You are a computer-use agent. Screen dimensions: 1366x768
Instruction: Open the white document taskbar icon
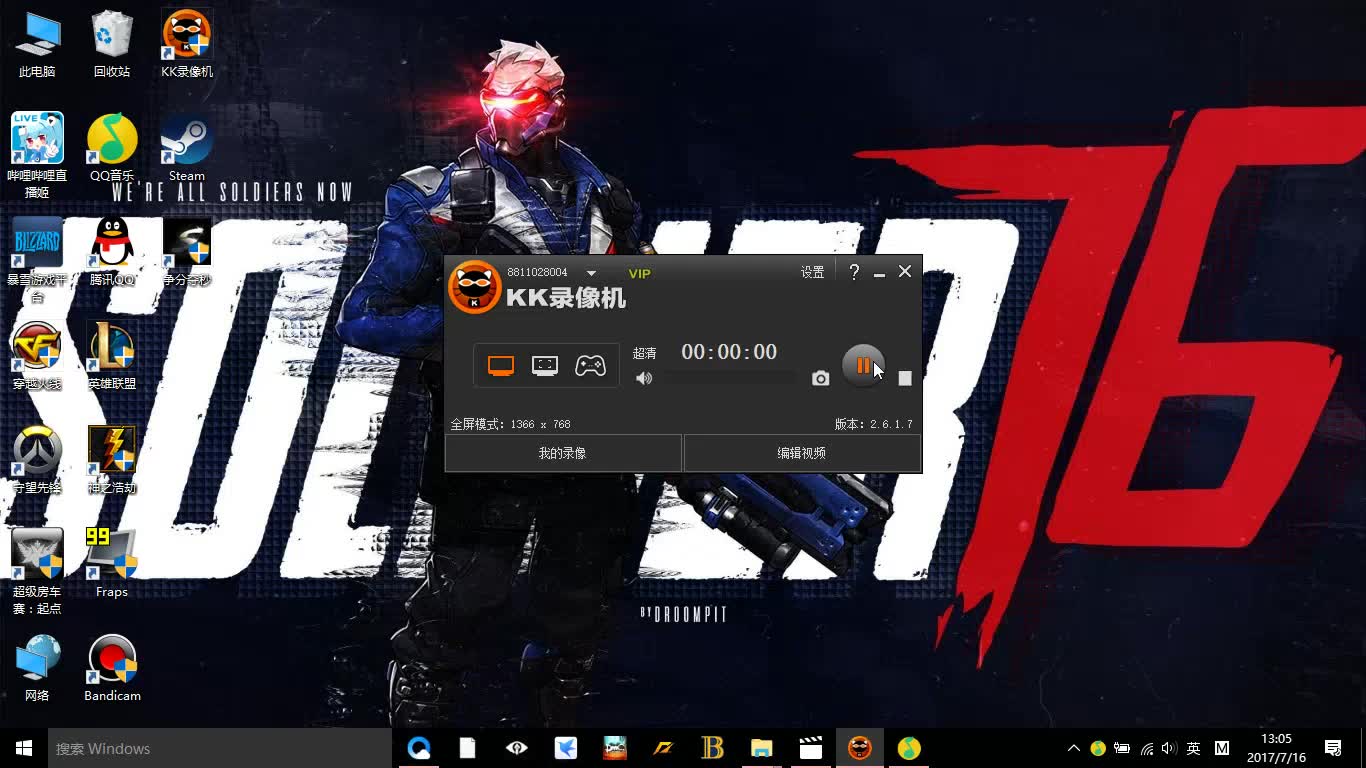click(467, 748)
